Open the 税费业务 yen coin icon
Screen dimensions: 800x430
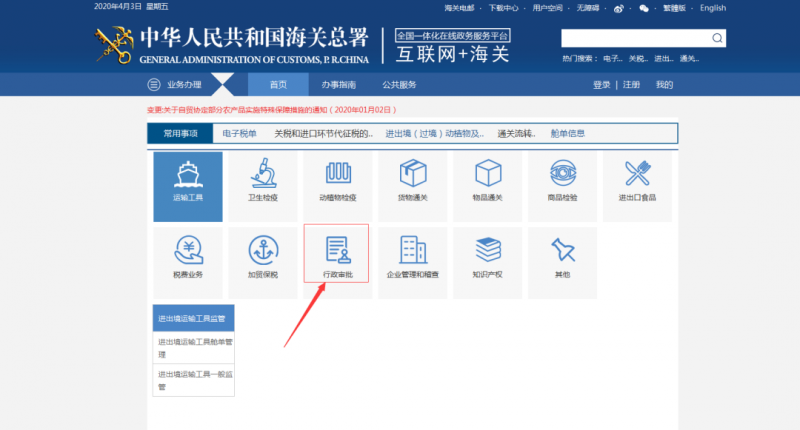[187, 250]
